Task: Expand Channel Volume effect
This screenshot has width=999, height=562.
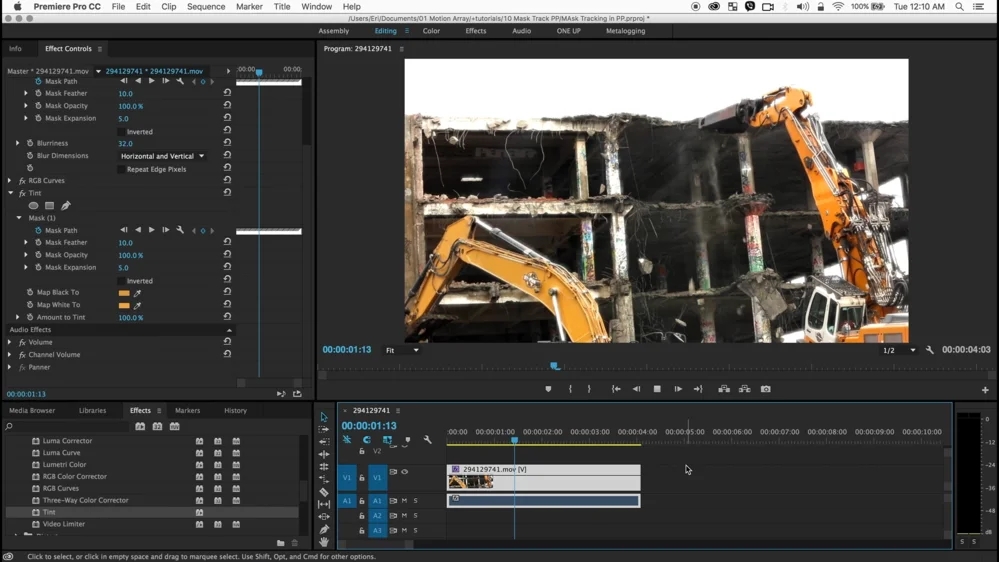Action: click(10, 354)
